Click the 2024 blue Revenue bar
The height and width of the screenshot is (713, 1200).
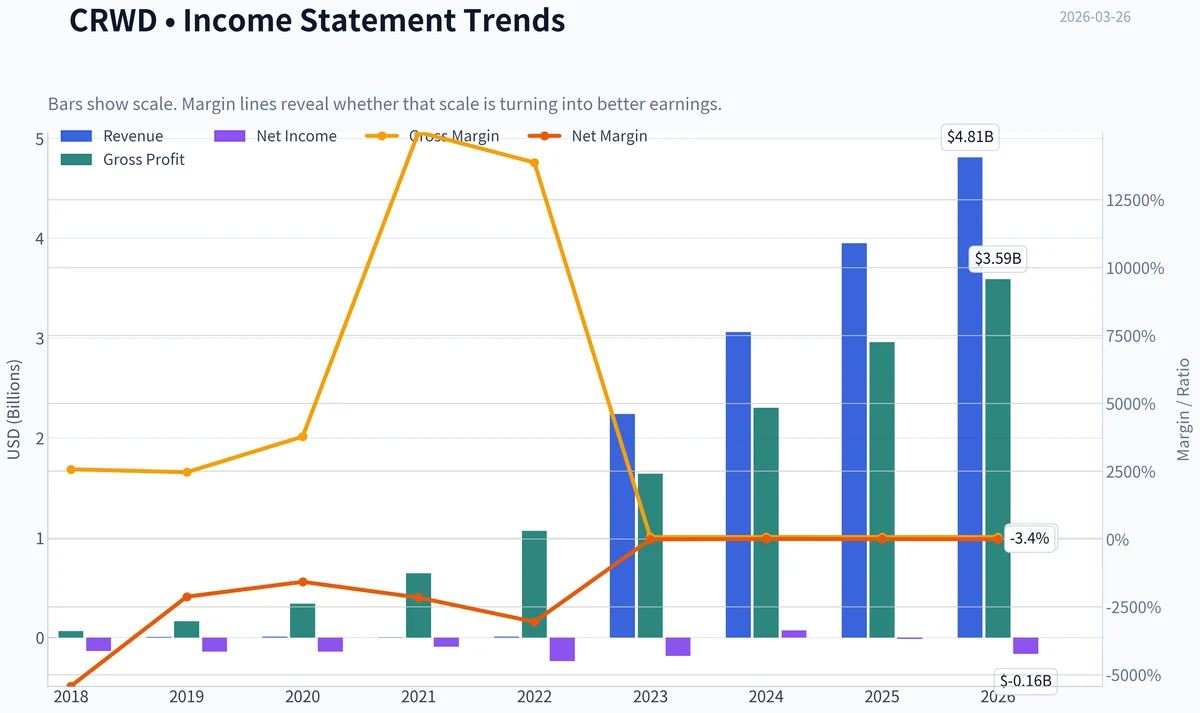(738, 485)
